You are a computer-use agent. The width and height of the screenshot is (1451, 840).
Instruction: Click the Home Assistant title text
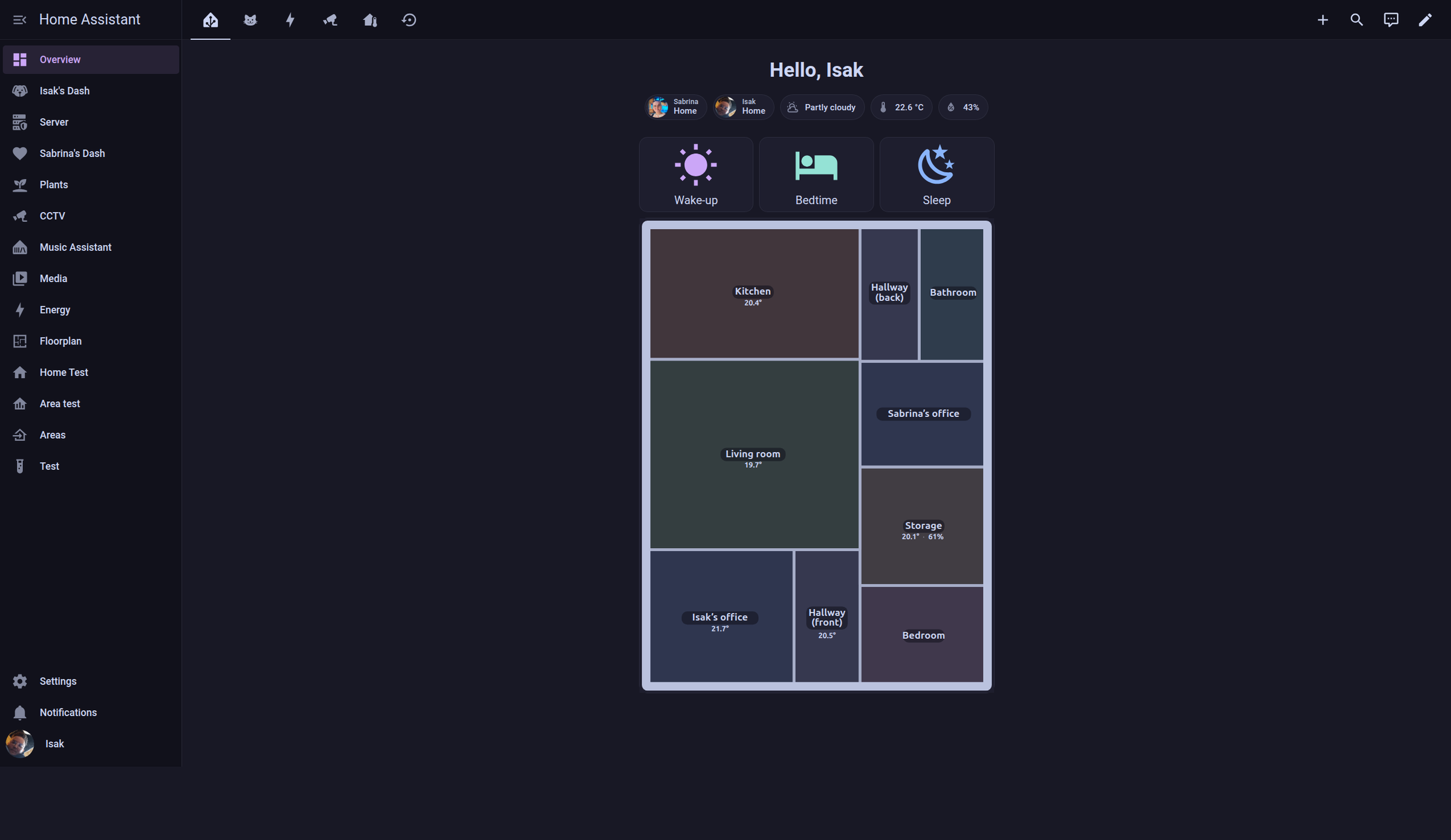[89, 19]
